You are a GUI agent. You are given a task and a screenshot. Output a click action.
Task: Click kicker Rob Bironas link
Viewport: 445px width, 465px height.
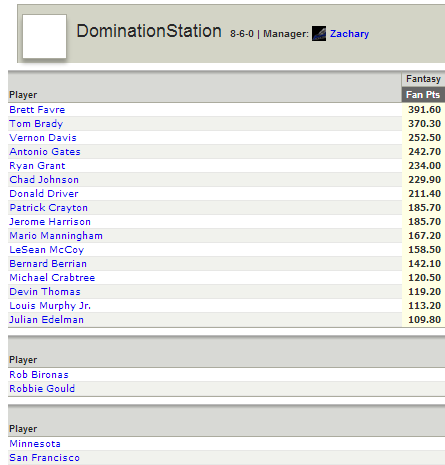(39, 375)
